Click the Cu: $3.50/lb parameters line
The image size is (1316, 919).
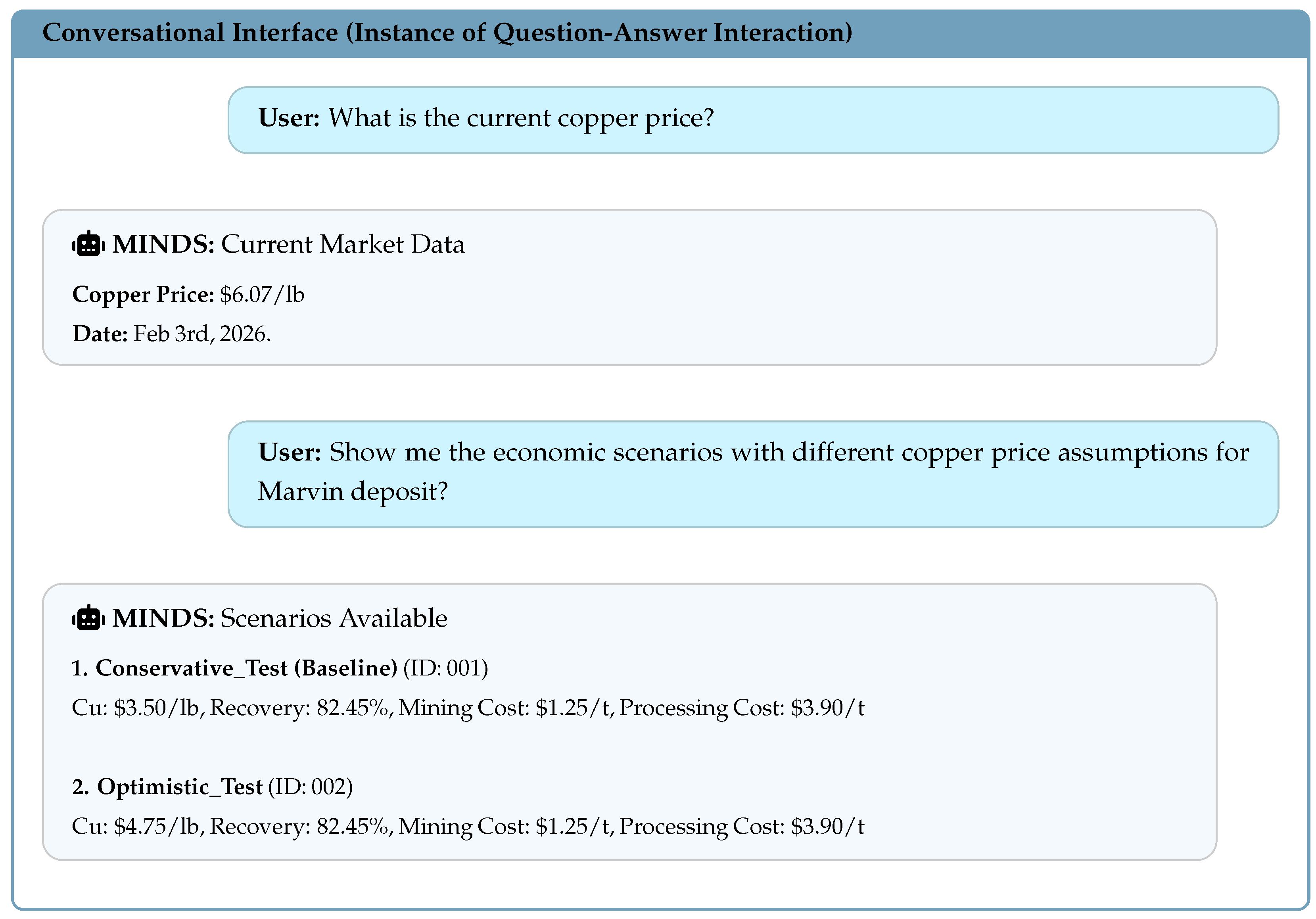pos(468,708)
